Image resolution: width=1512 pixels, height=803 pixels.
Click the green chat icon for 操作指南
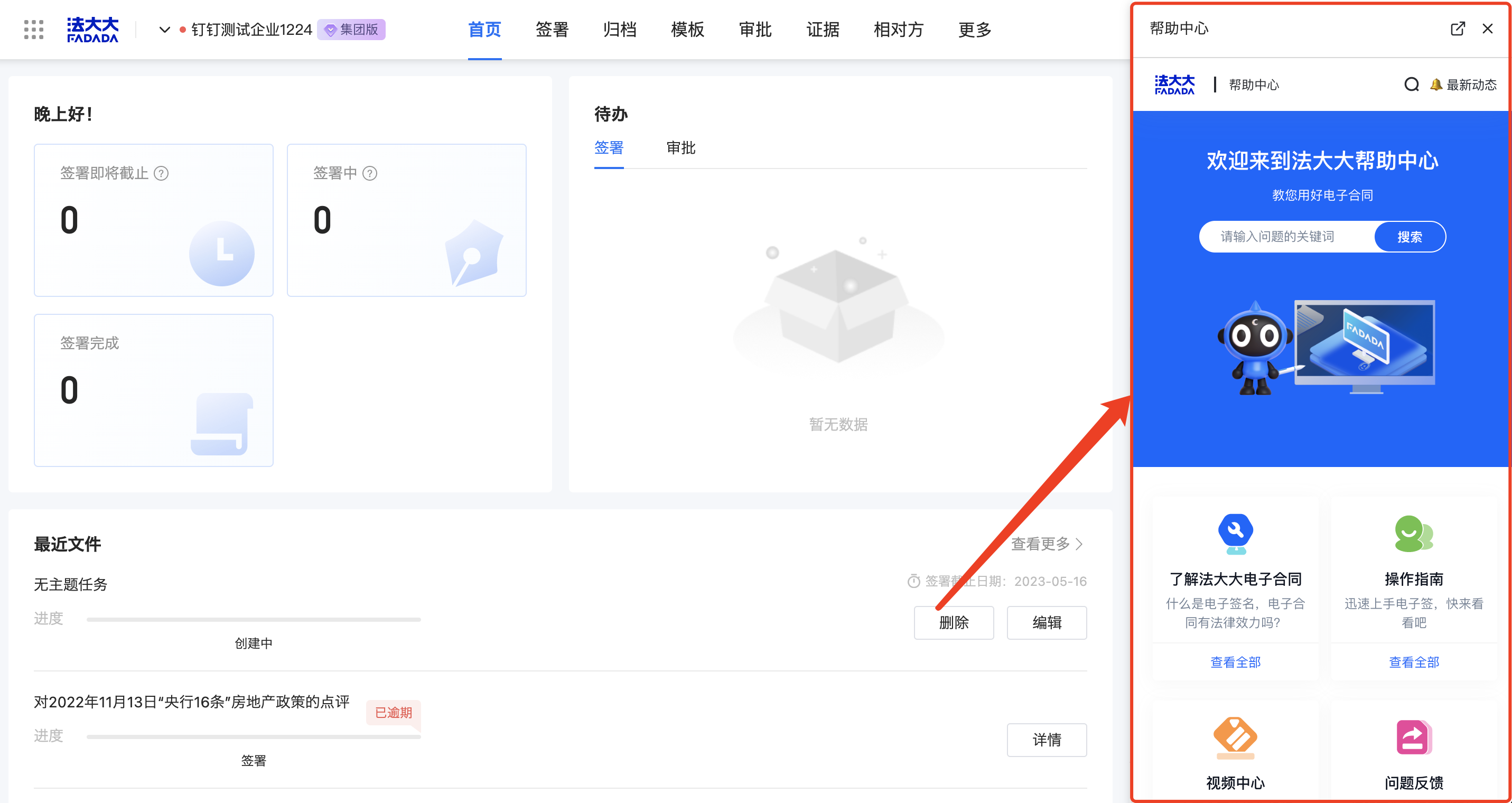(x=1414, y=534)
